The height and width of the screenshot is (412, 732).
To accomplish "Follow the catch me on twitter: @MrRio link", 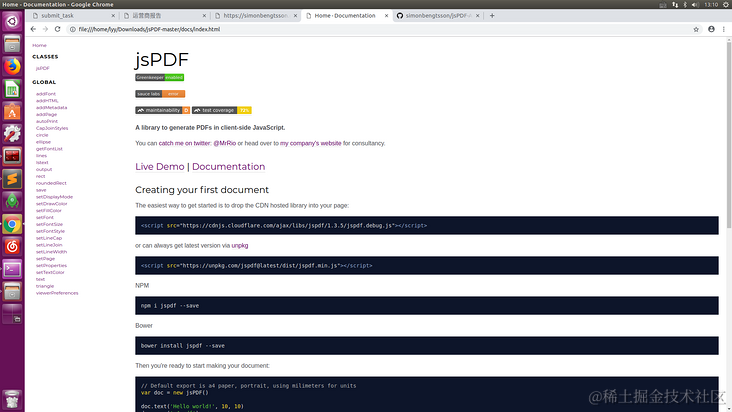I will (x=197, y=143).
